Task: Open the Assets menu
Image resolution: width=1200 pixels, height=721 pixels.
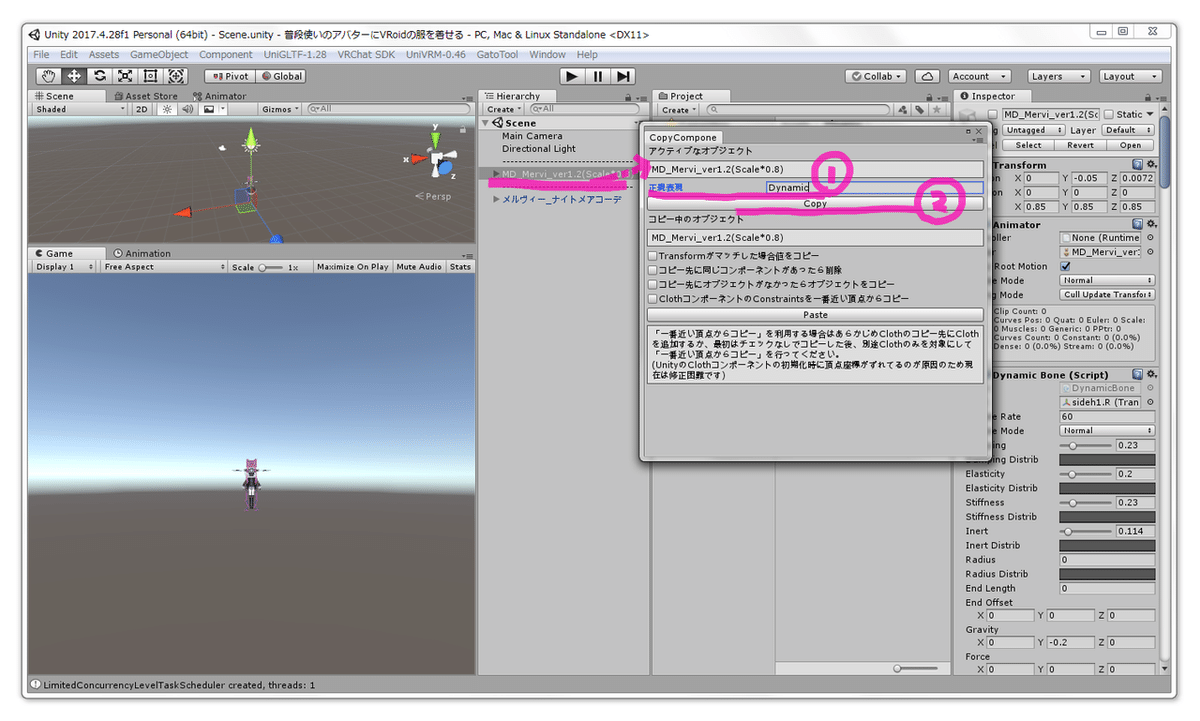Action: tap(104, 54)
